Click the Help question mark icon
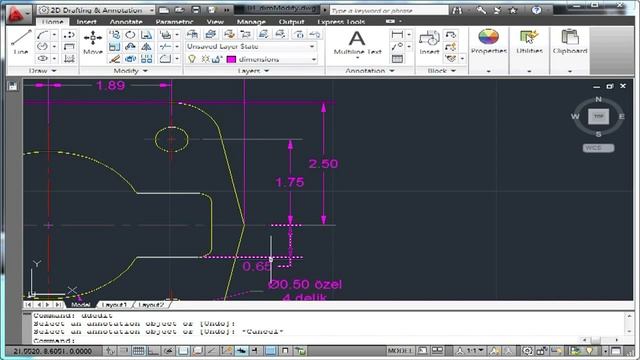Screen dimensions: 640x360 click(536, 10)
